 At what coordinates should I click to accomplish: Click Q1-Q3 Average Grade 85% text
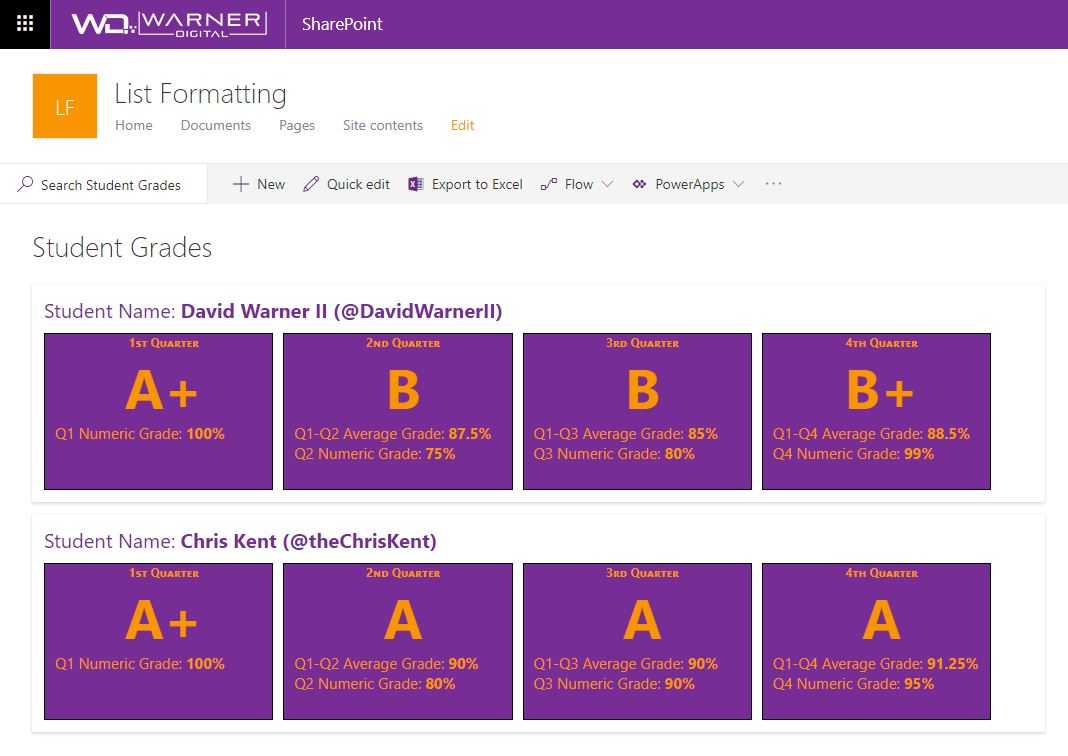coord(626,434)
